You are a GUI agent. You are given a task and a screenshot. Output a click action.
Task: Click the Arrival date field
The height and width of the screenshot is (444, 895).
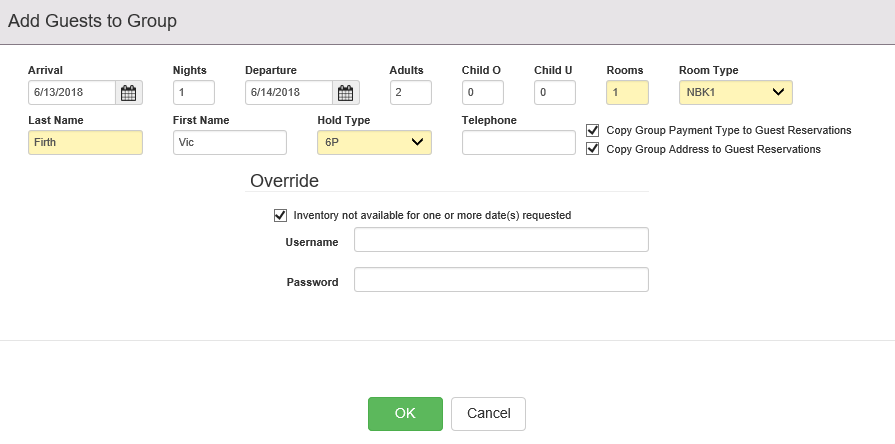72,93
